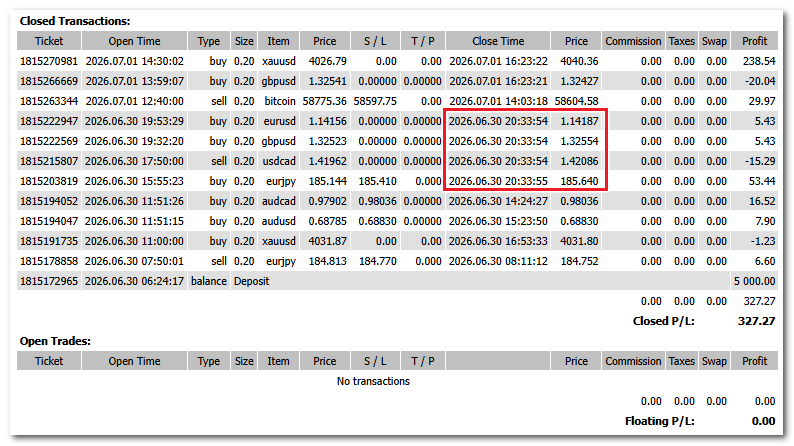Click stop loss value 58597.75
The height and width of the screenshot is (446, 794).
coord(375,101)
